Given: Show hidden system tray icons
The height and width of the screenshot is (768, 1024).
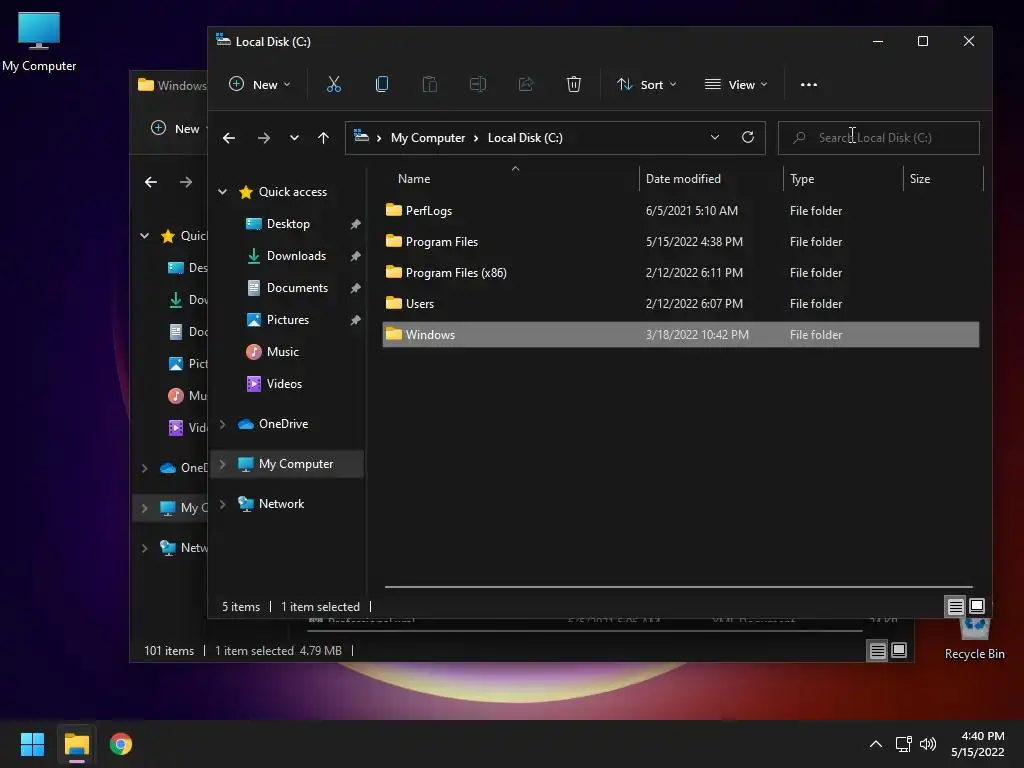Looking at the screenshot, I should pyautogui.click(x=876, y=744).
